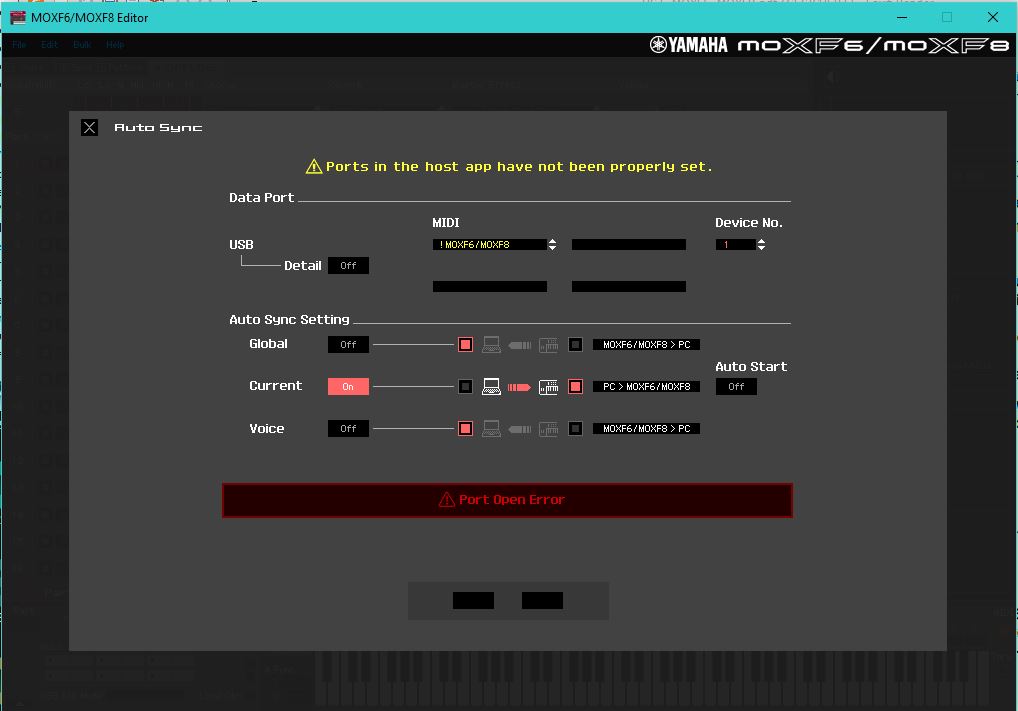
Task: Open the Bulk menu
Action: [82, 45]
